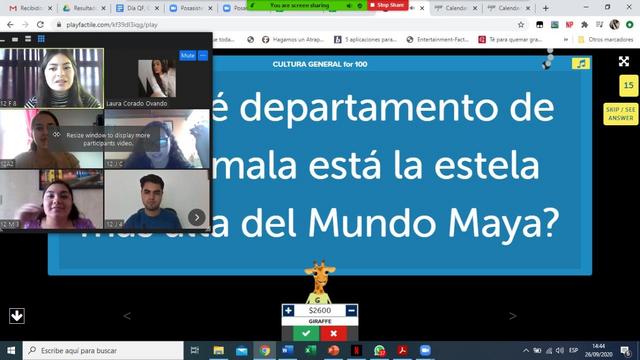640x360 pixels.
Task: Click the fullscreen expand arrows icon
Action: pos(624,62)
